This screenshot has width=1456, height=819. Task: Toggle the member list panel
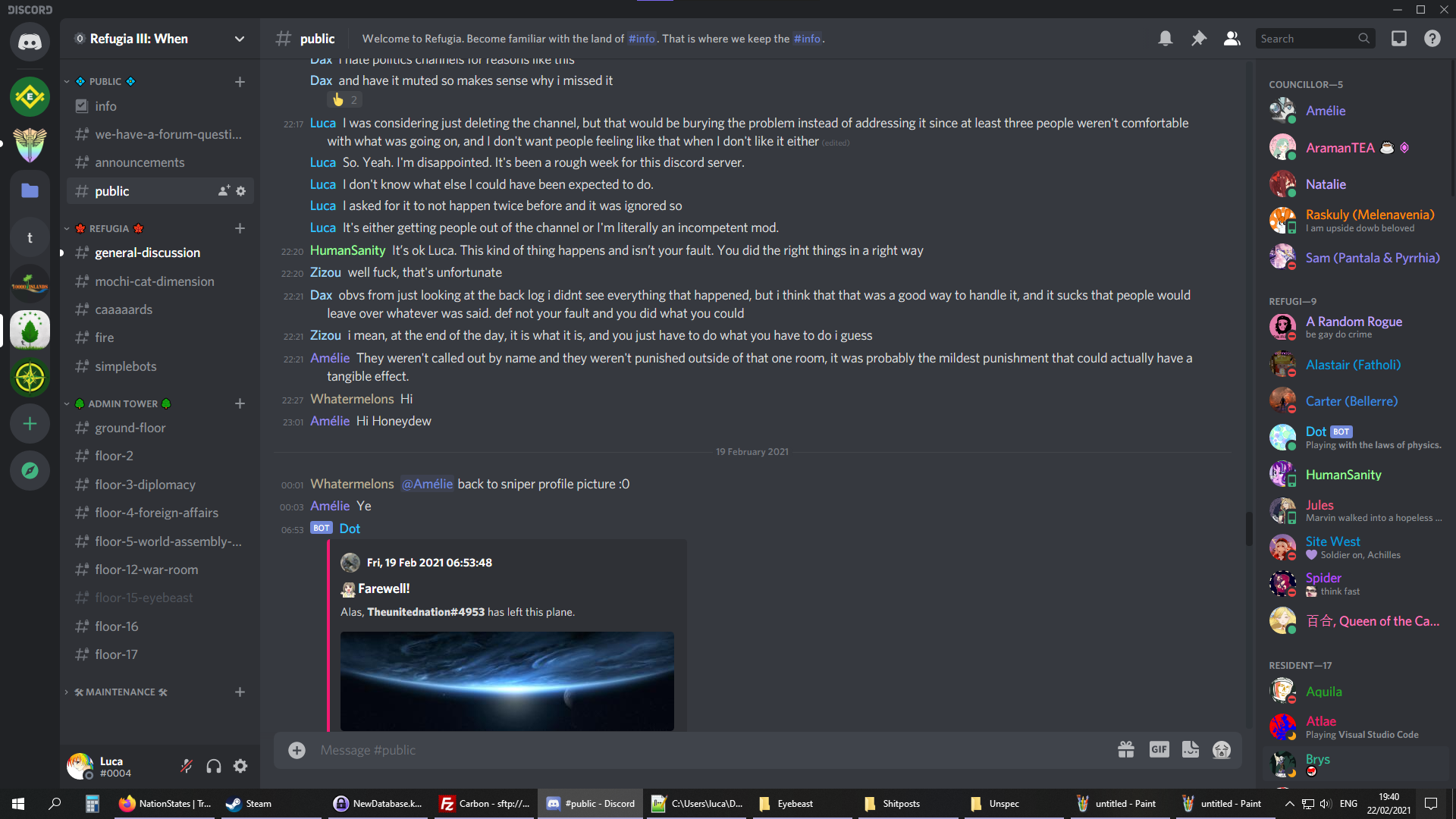tap(1232, 39)
